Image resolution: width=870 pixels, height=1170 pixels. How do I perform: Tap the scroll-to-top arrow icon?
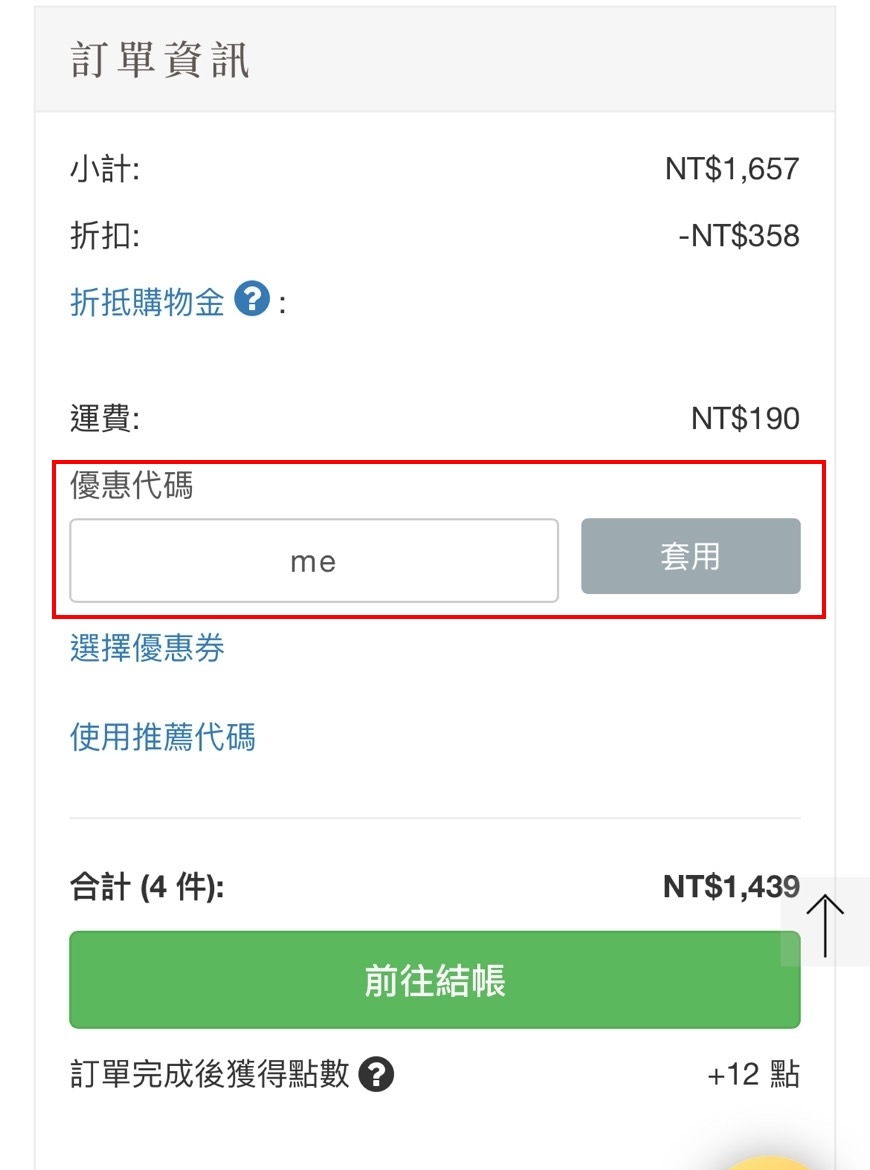[x=825, y=923]
